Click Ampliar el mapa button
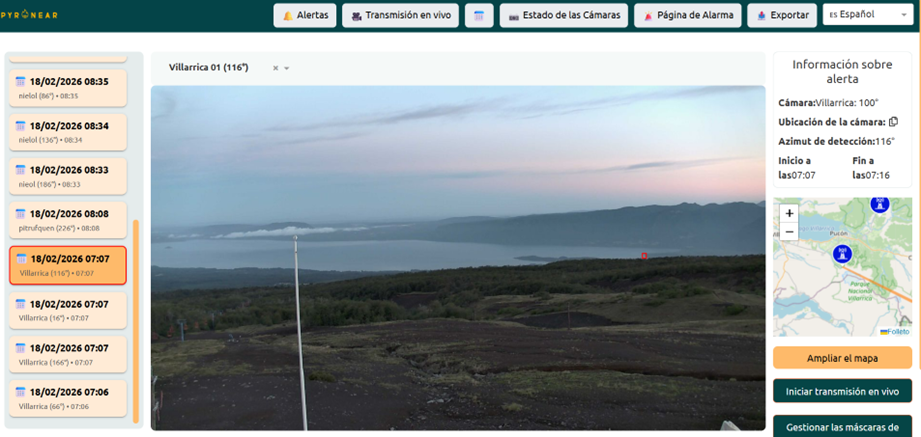921x437 pixels. click(x=842, y=358)
